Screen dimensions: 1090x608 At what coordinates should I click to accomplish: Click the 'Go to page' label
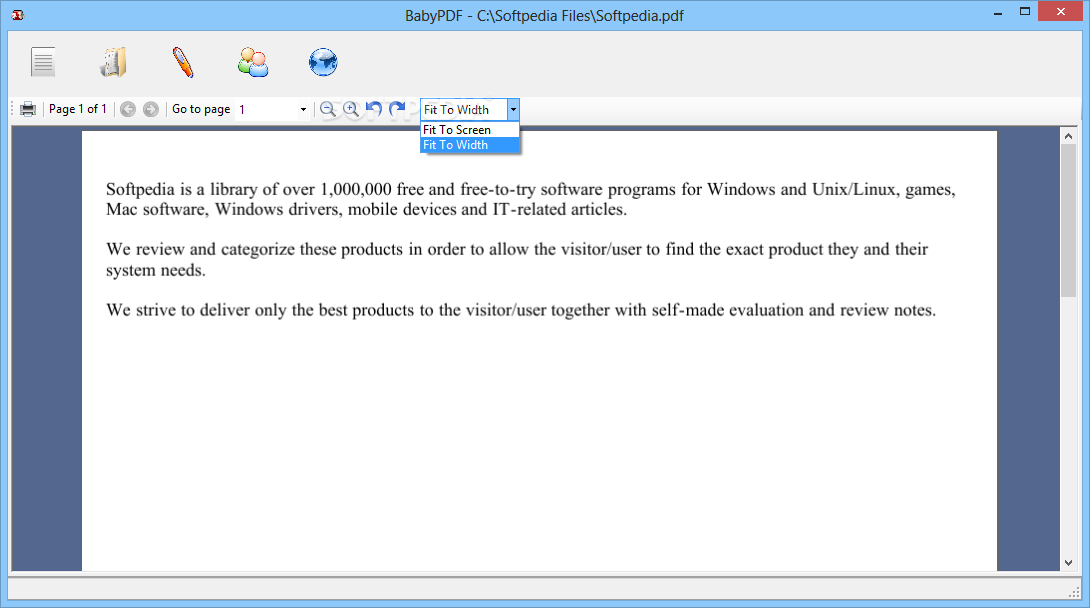(x=201, y=109)
